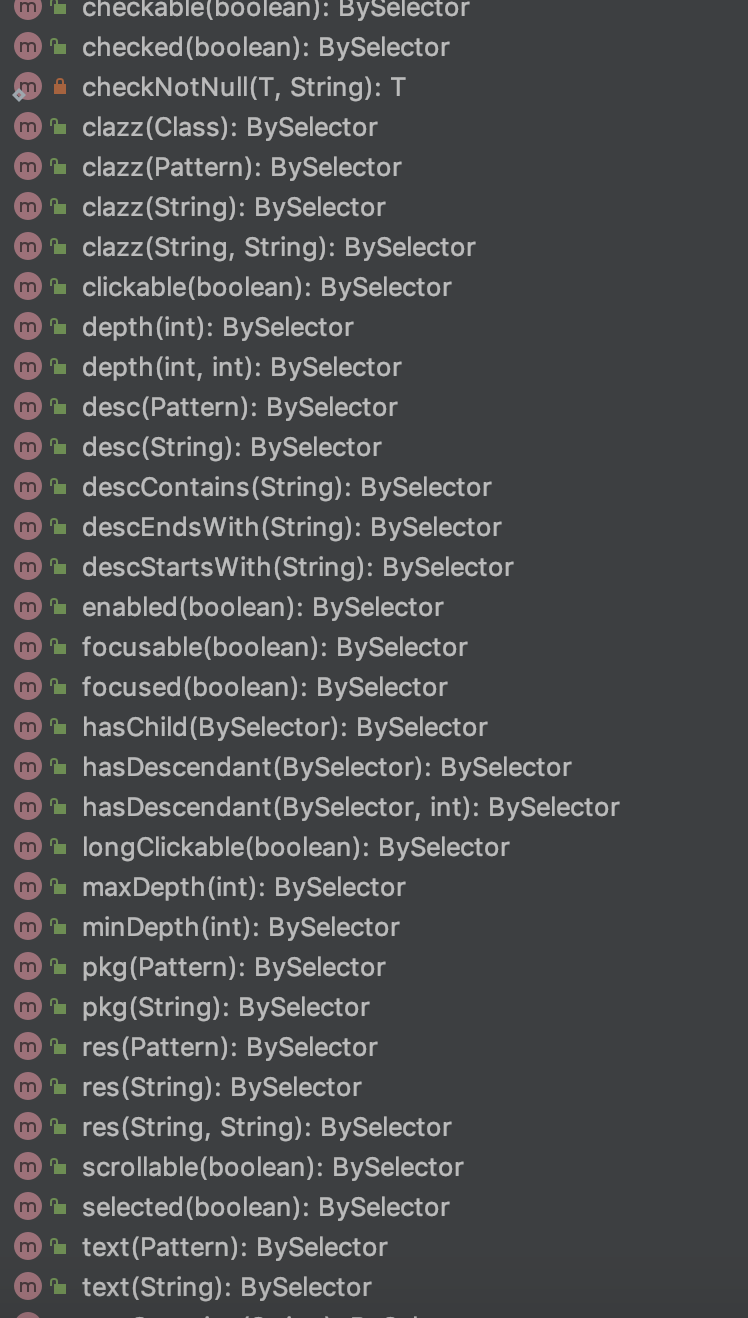Select res(String, String) method

tap(266, 1127)
